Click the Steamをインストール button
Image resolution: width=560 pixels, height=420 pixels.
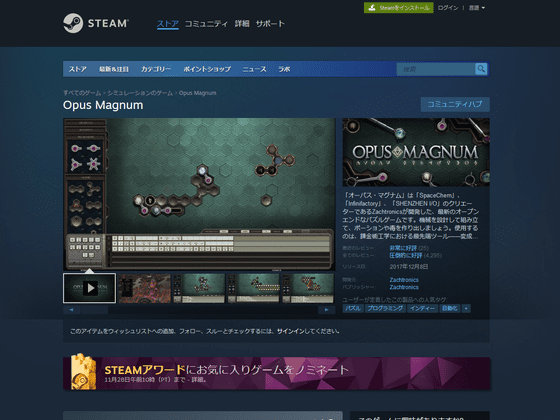point(399,8)
